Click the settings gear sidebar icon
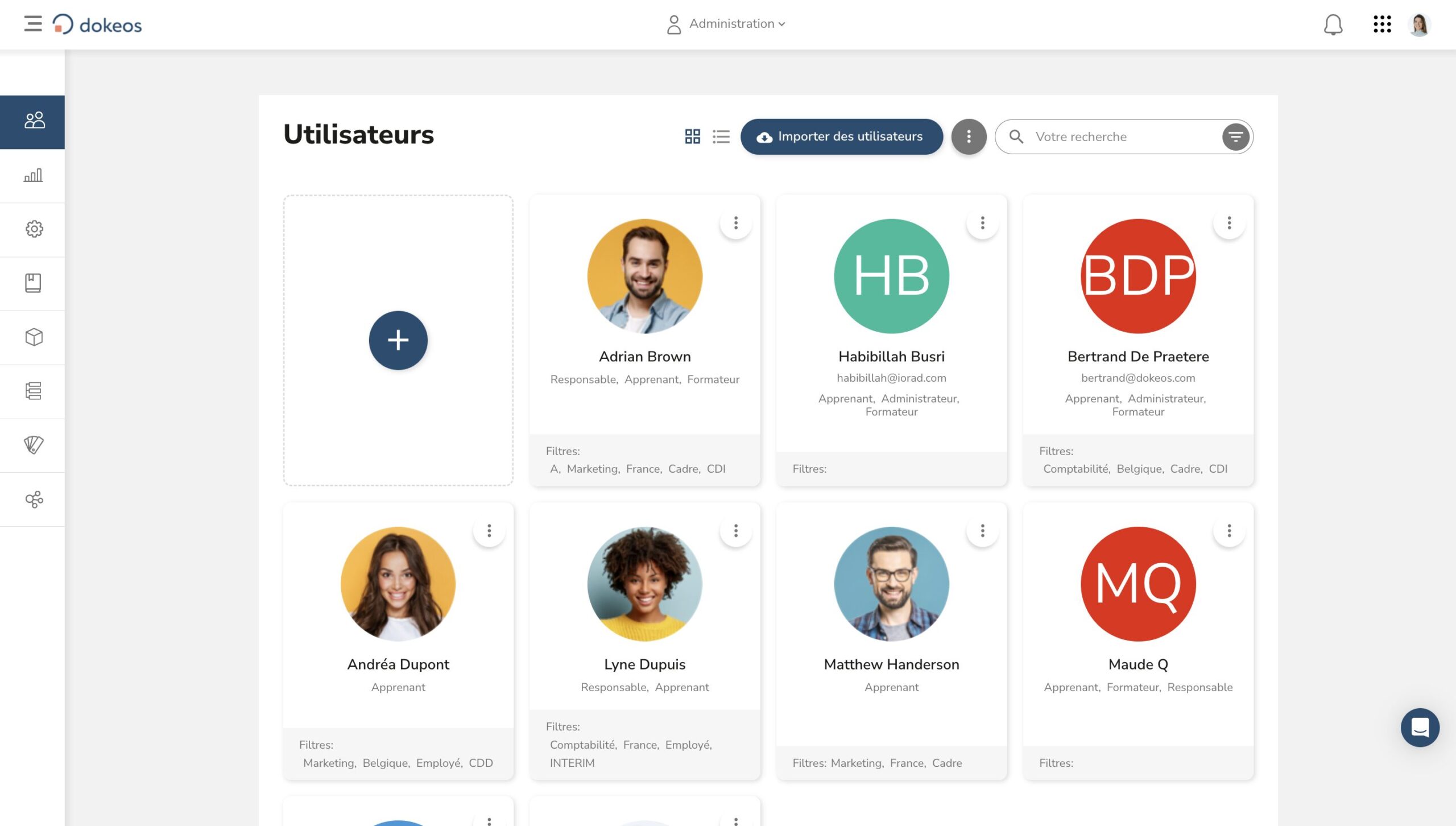The image size is (1456, 826). 33,229
